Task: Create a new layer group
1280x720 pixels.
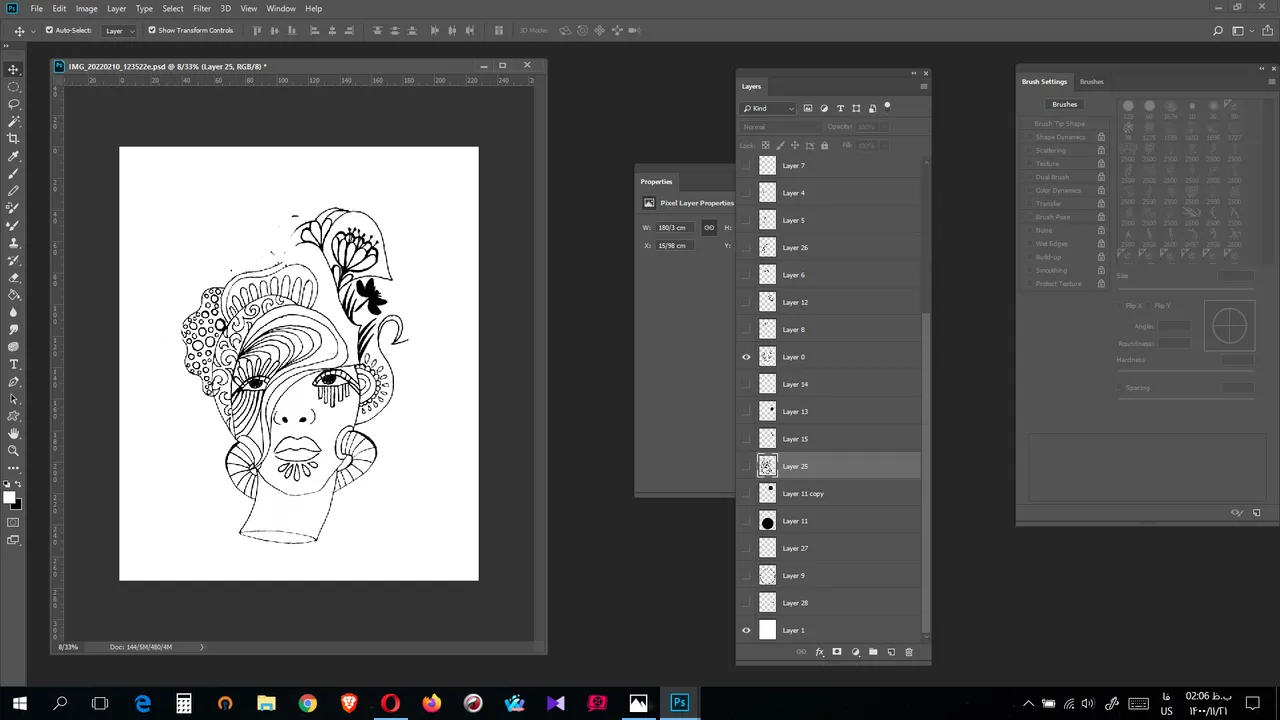Action: click(x=873, y=652)
